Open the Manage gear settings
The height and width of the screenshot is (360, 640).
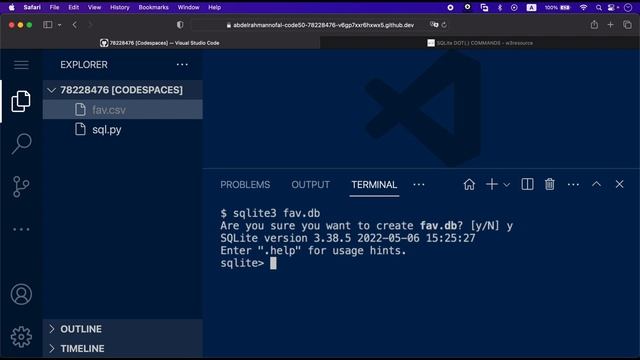click(x=21, y=337)
